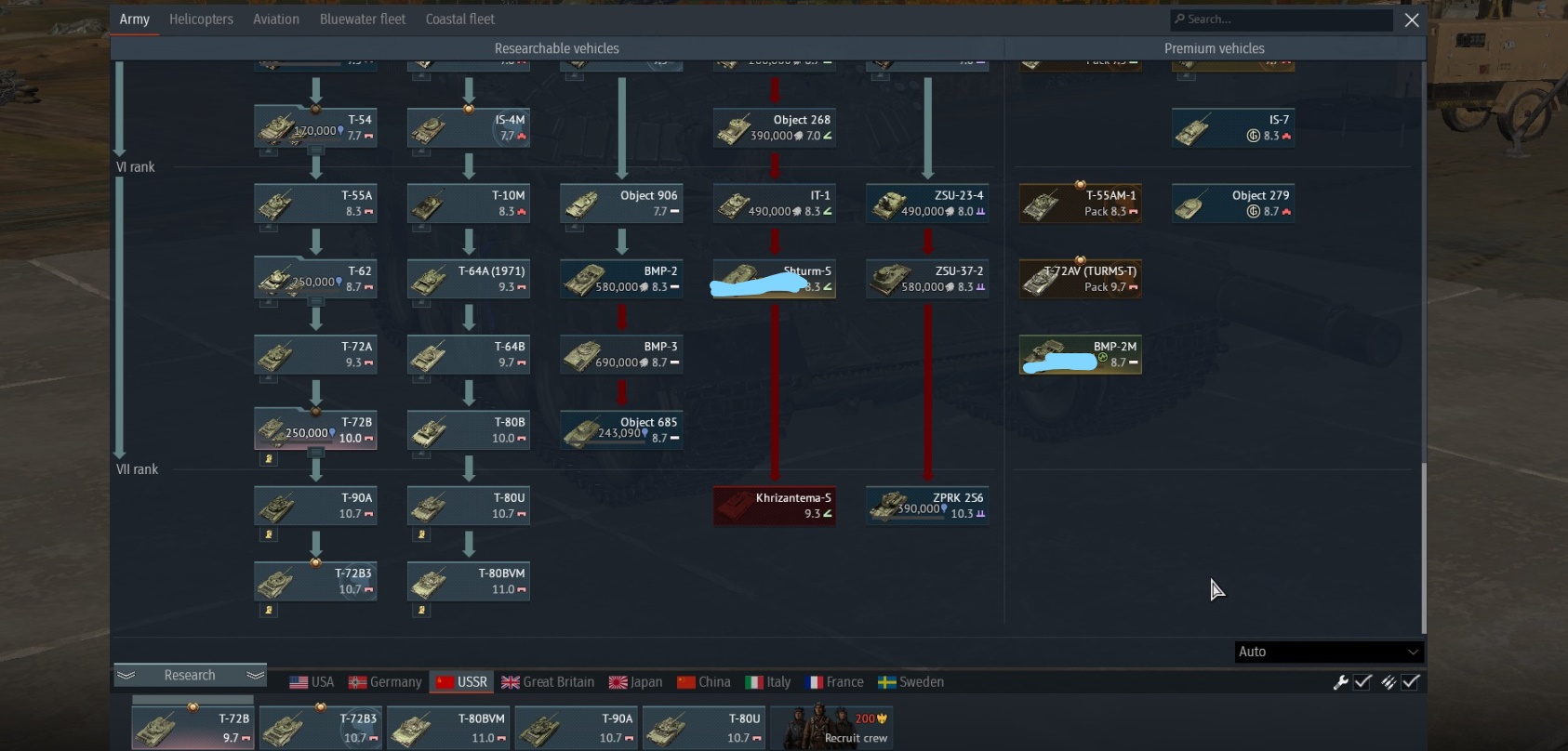Screen dimensions: 1568x751
Task: Toggle the checkbox beside the single wrench
Action: point(1363,682)
